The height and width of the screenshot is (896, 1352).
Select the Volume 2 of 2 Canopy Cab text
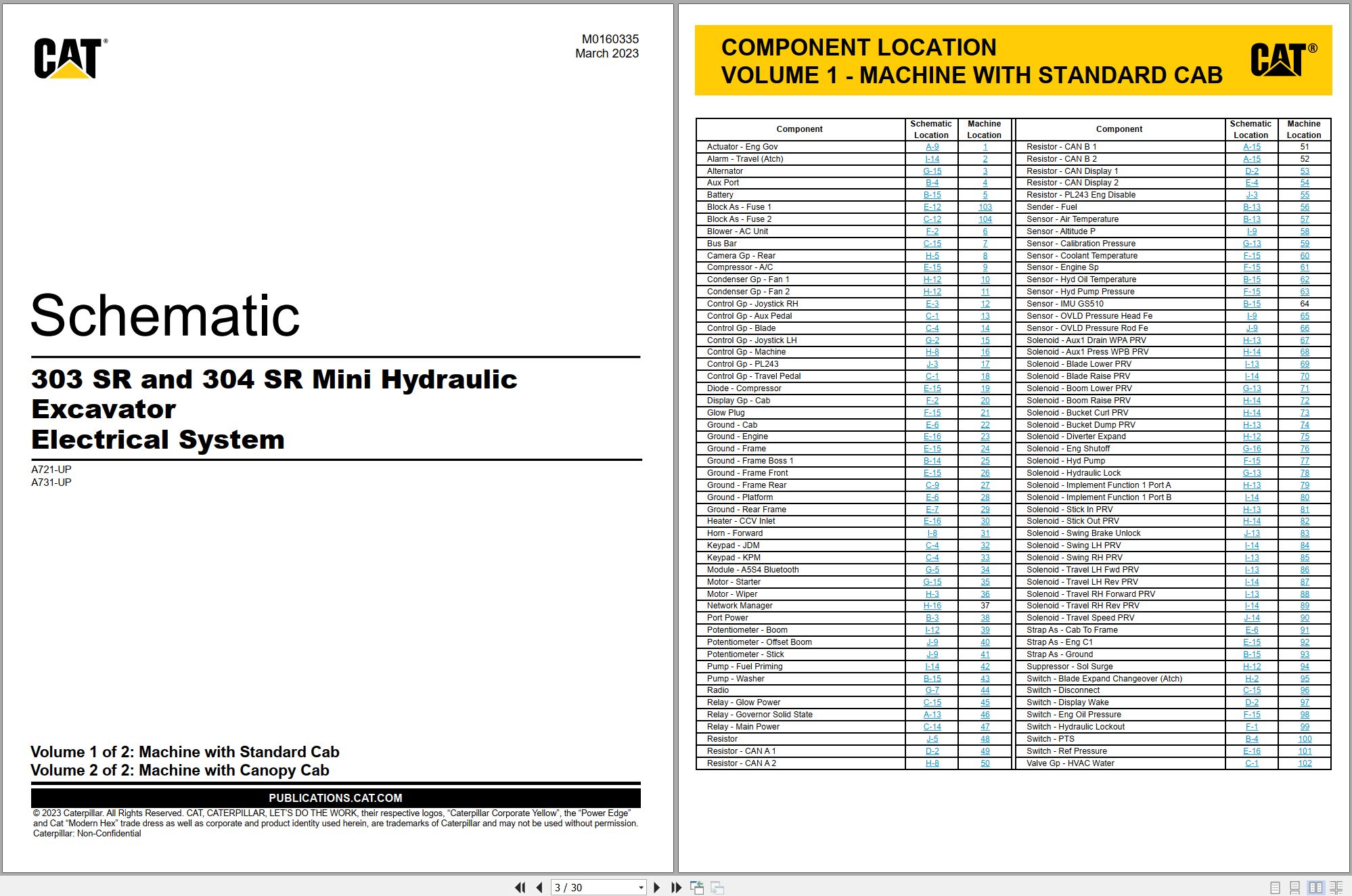[x=180, y=770]
